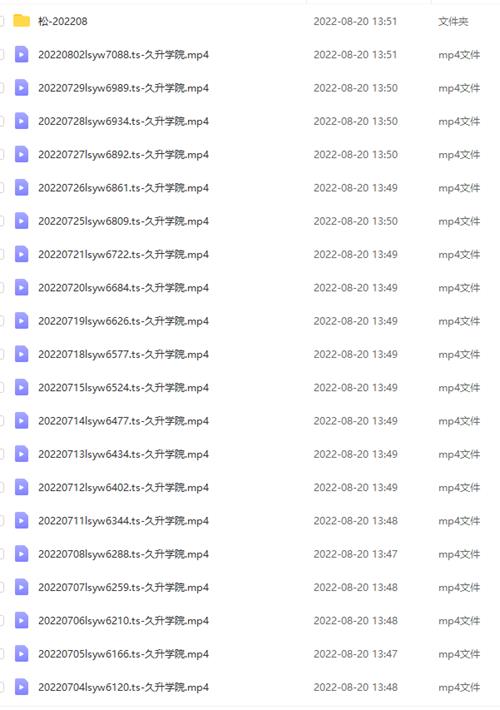Open file 20220711lsyw6344.ts-久升学院.mp4
The width and height of the screenshot is (500, 710).
pos(123,520)
